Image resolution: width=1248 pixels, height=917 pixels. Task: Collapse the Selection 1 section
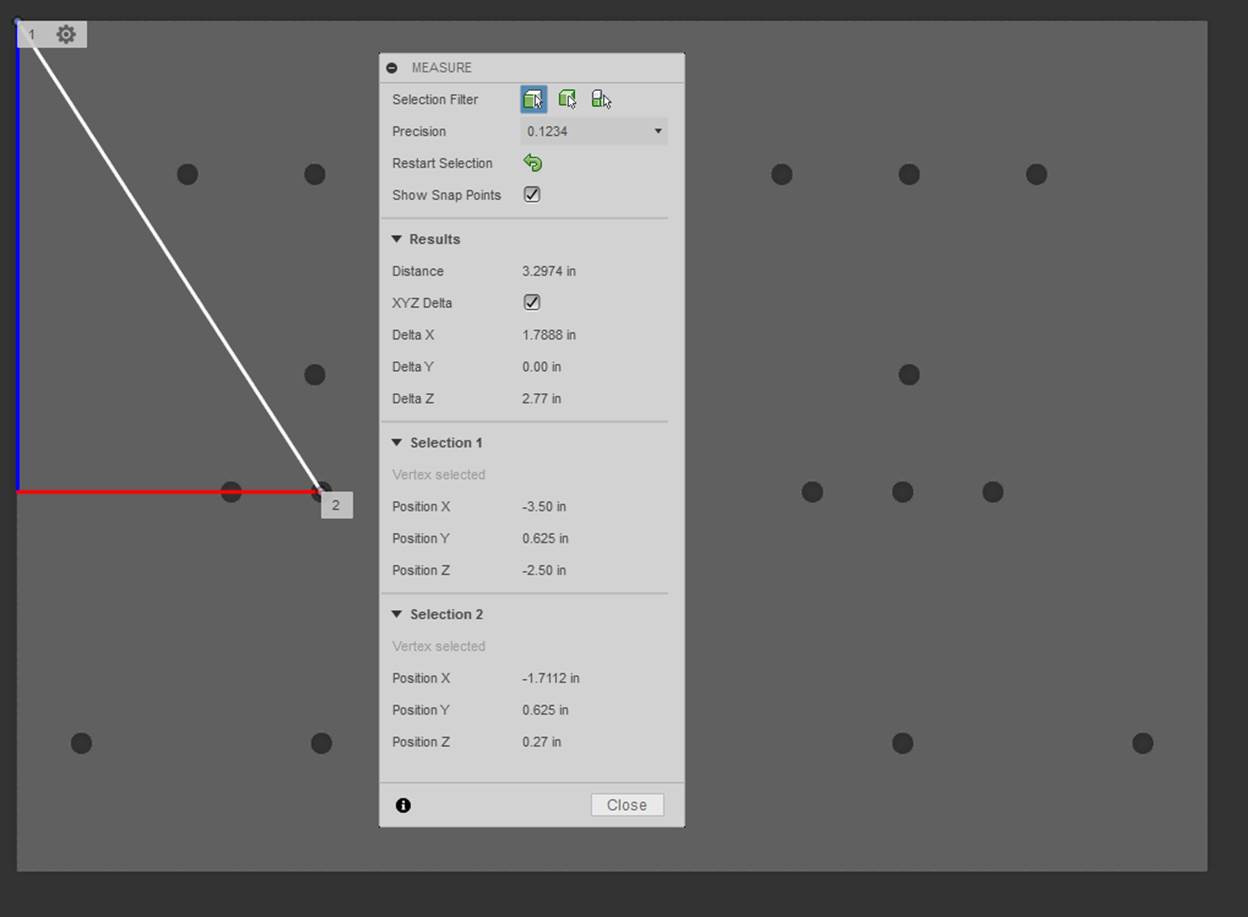pyautogui.click(x=397, y=443)
